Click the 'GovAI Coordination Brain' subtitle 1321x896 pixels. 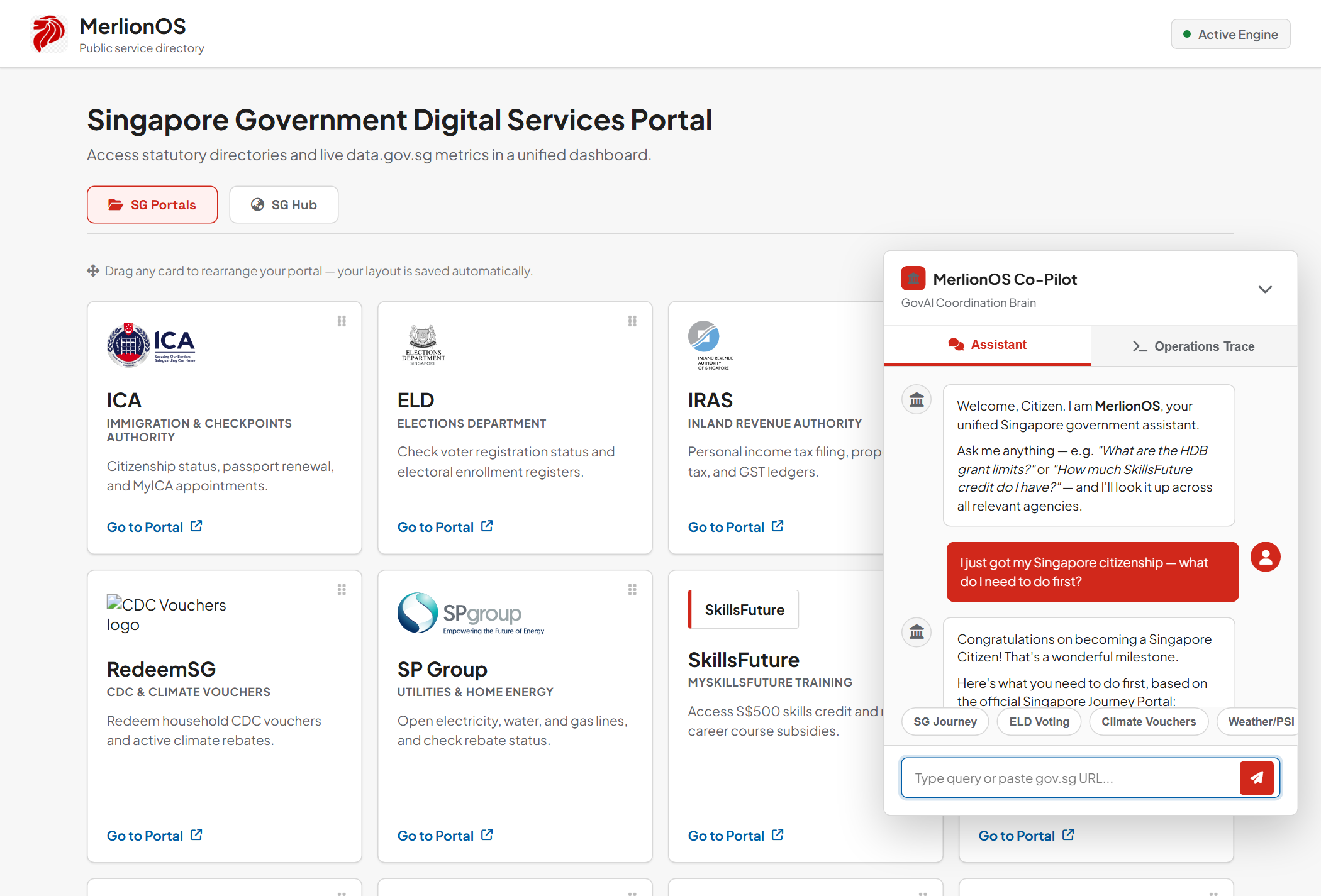pyautogui.click(x=969, y=303)
